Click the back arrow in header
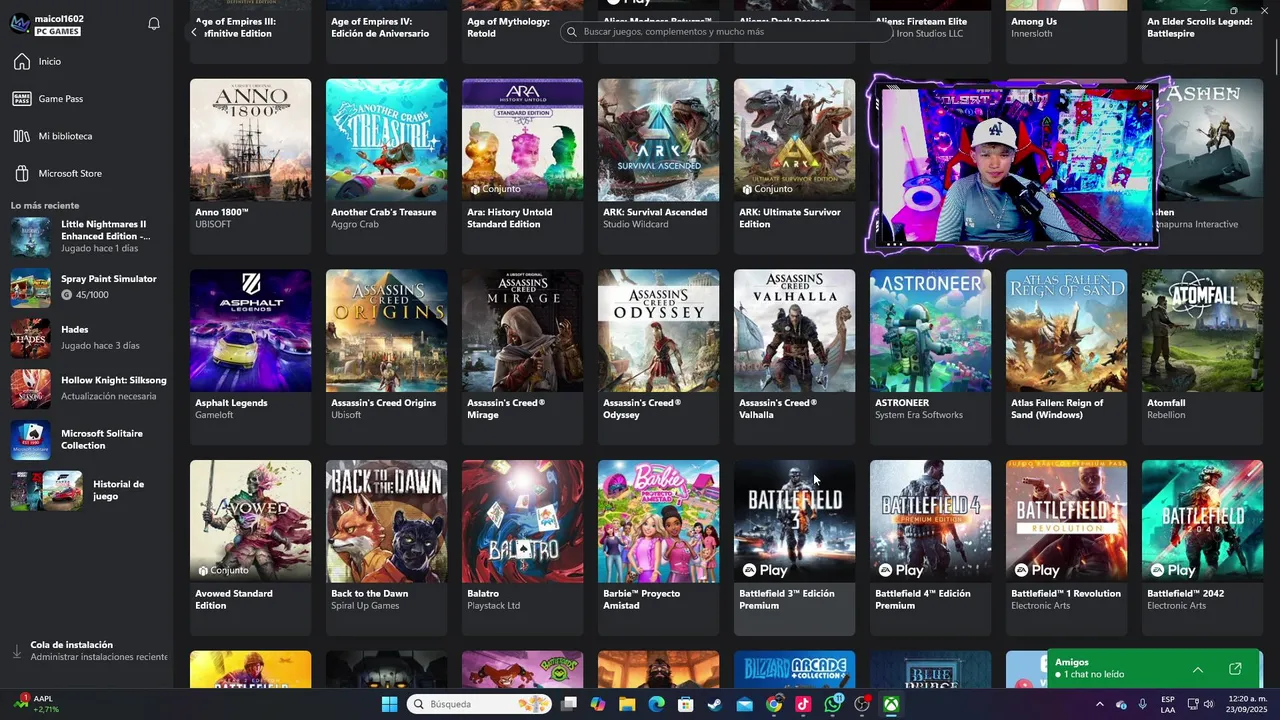1280x720 pixels. 194,32
